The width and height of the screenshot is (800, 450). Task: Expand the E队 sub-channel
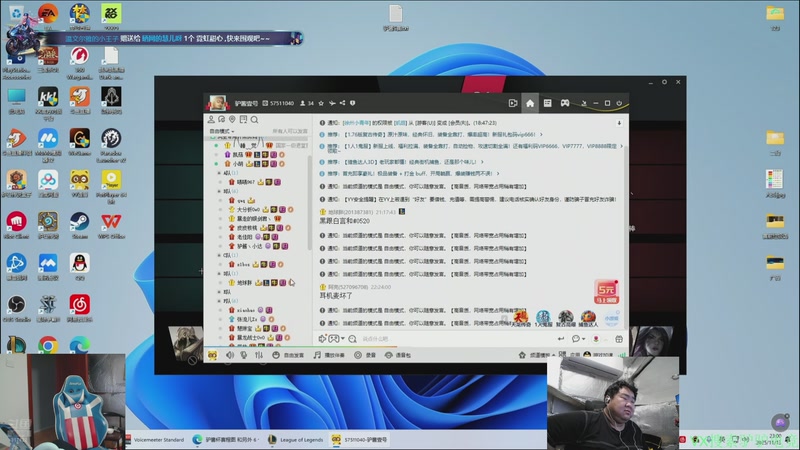point(220,292)
